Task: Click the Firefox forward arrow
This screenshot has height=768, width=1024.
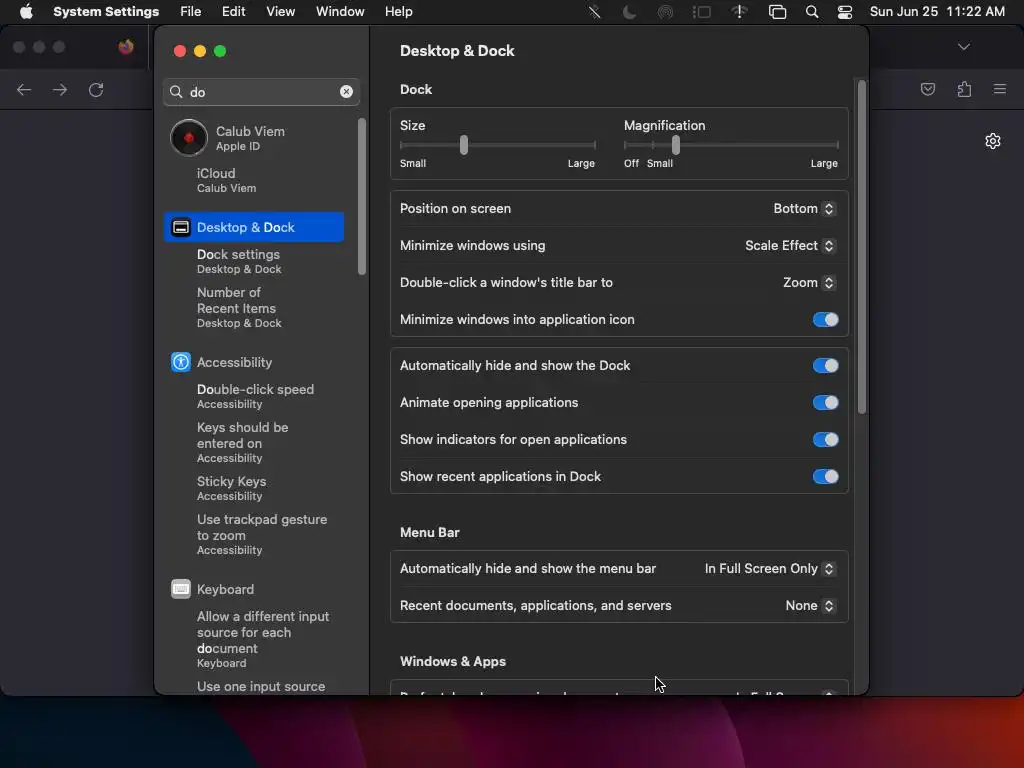Action: point(60,89)
